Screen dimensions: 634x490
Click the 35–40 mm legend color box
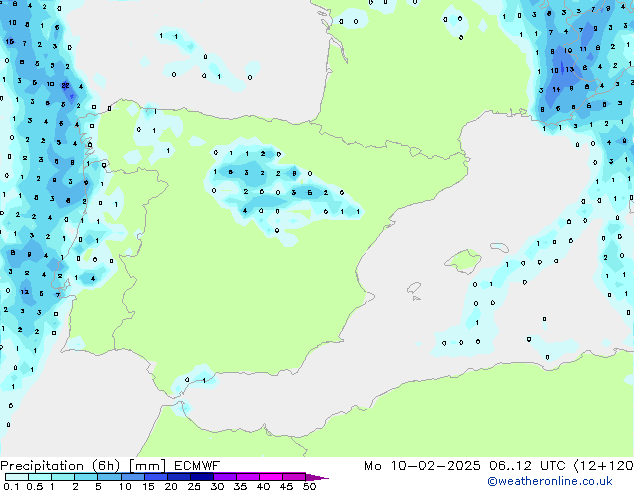(247, 477)
